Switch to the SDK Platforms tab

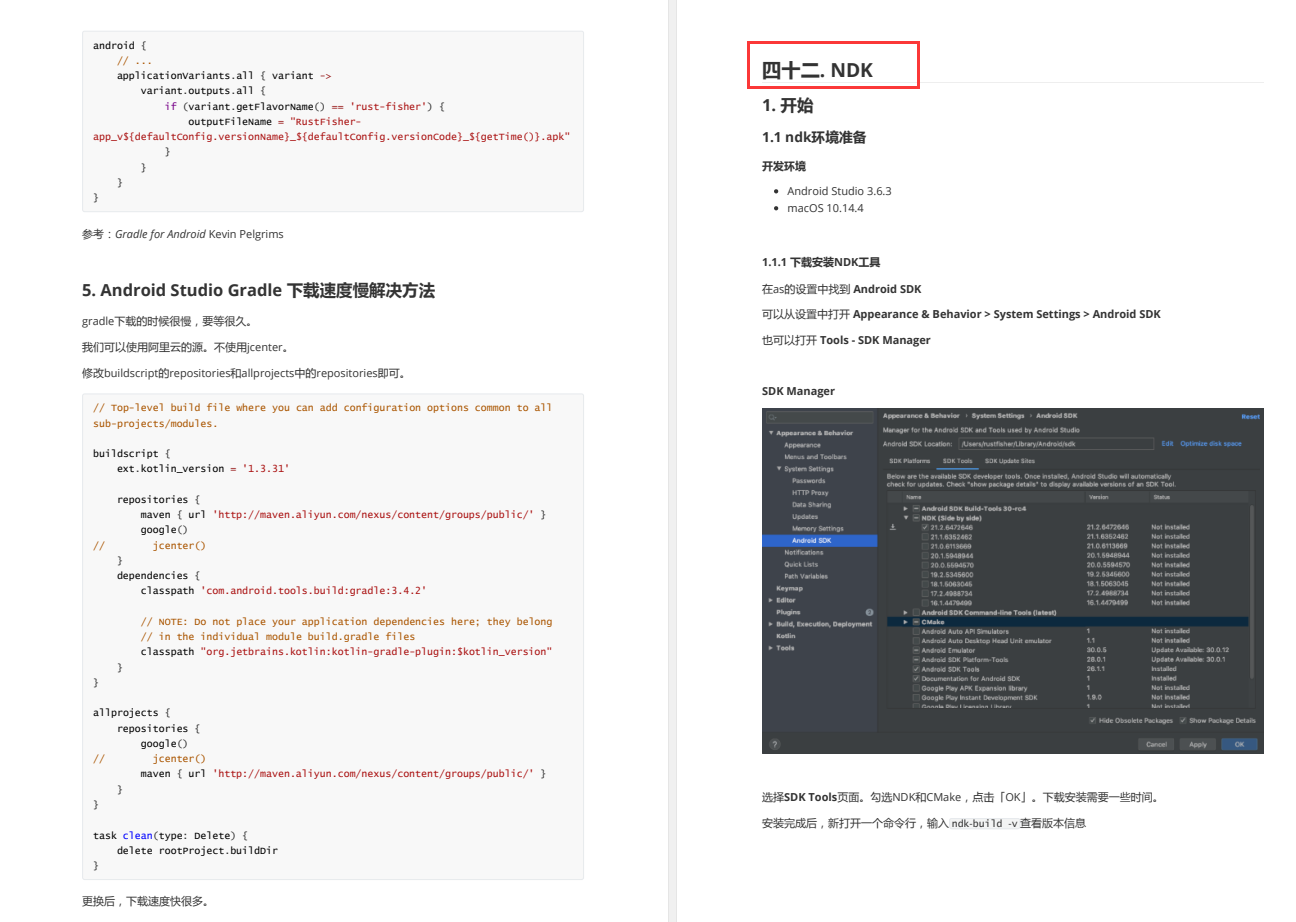coord(909,461)
